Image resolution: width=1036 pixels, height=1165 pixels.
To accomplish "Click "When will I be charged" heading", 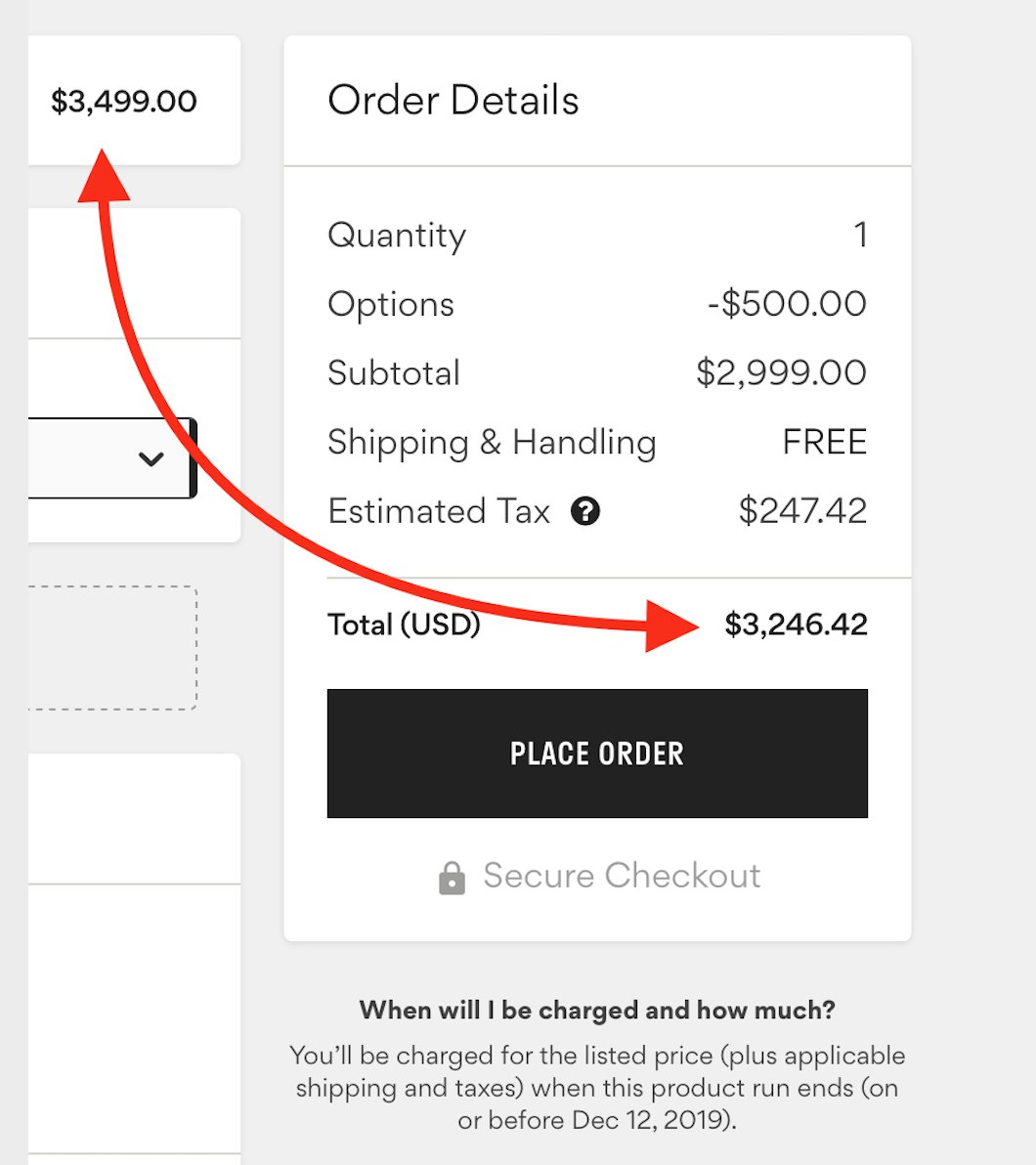I will (x=597, y=1010).
